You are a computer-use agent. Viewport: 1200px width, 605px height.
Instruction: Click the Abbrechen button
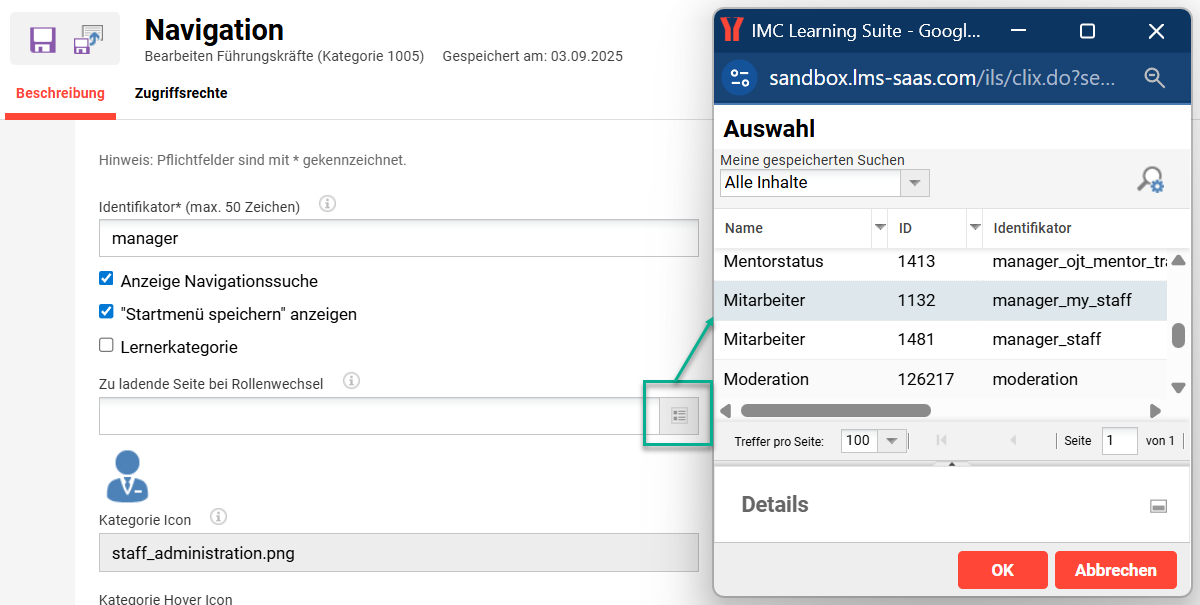tap(1115, 570)
